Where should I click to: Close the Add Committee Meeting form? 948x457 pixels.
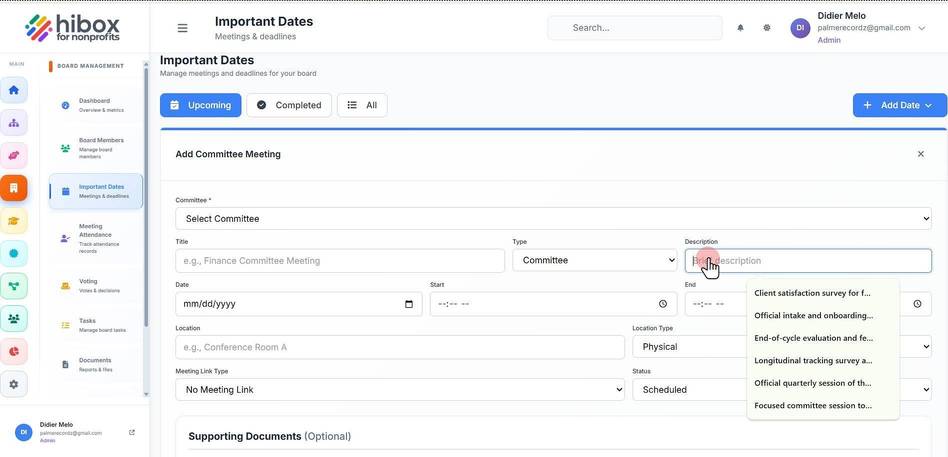pos(921,154)
